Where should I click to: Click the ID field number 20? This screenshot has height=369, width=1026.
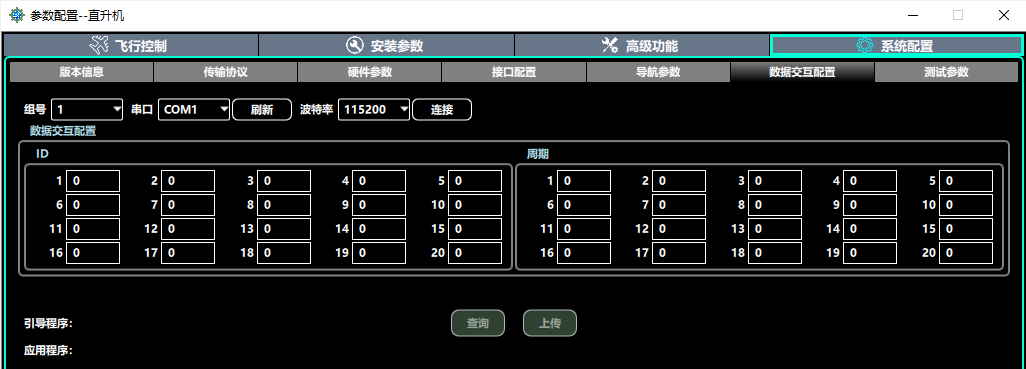pos(475,254)
